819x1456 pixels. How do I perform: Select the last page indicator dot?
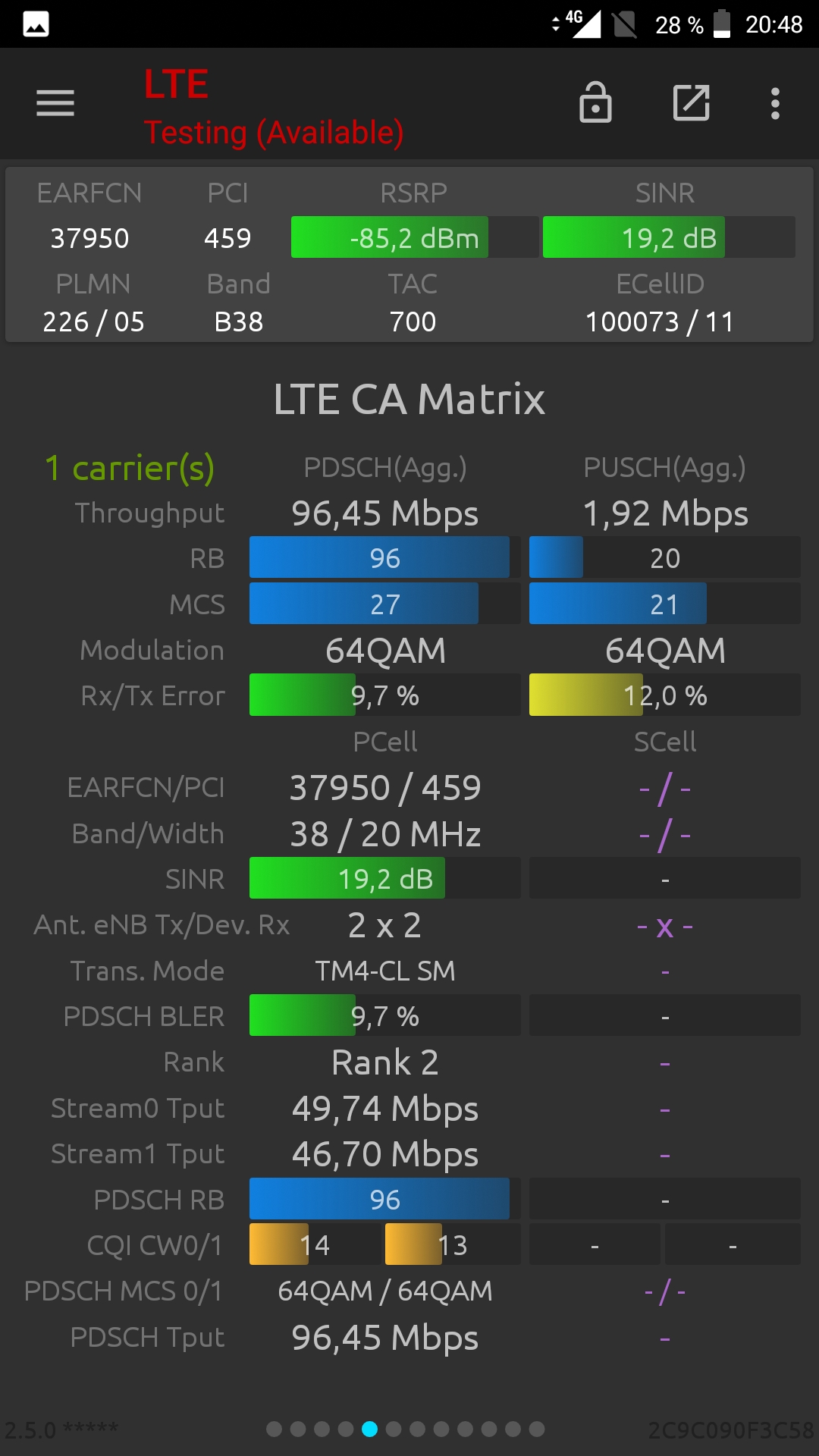click(537, 1429)
